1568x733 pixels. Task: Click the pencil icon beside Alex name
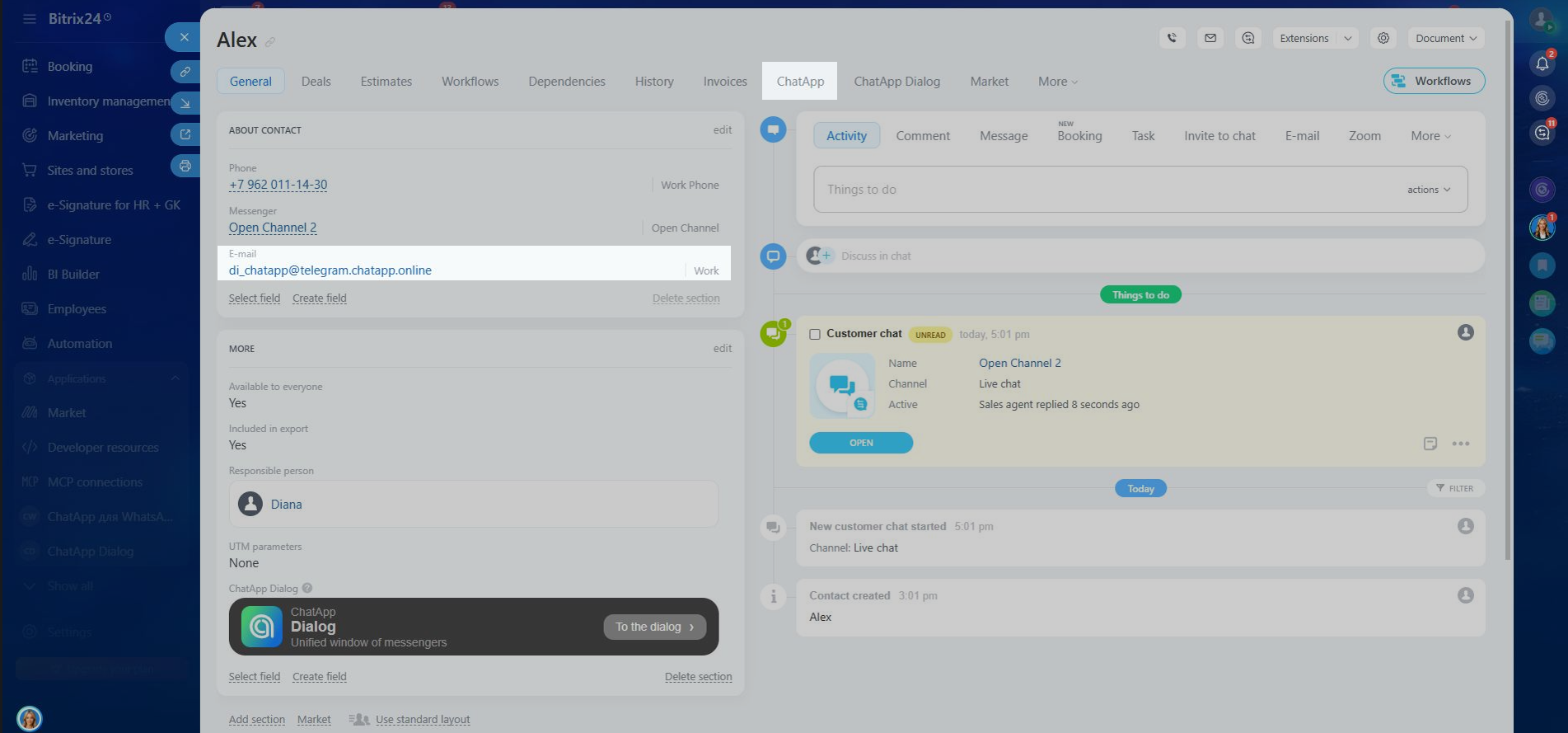pos(270,42)
